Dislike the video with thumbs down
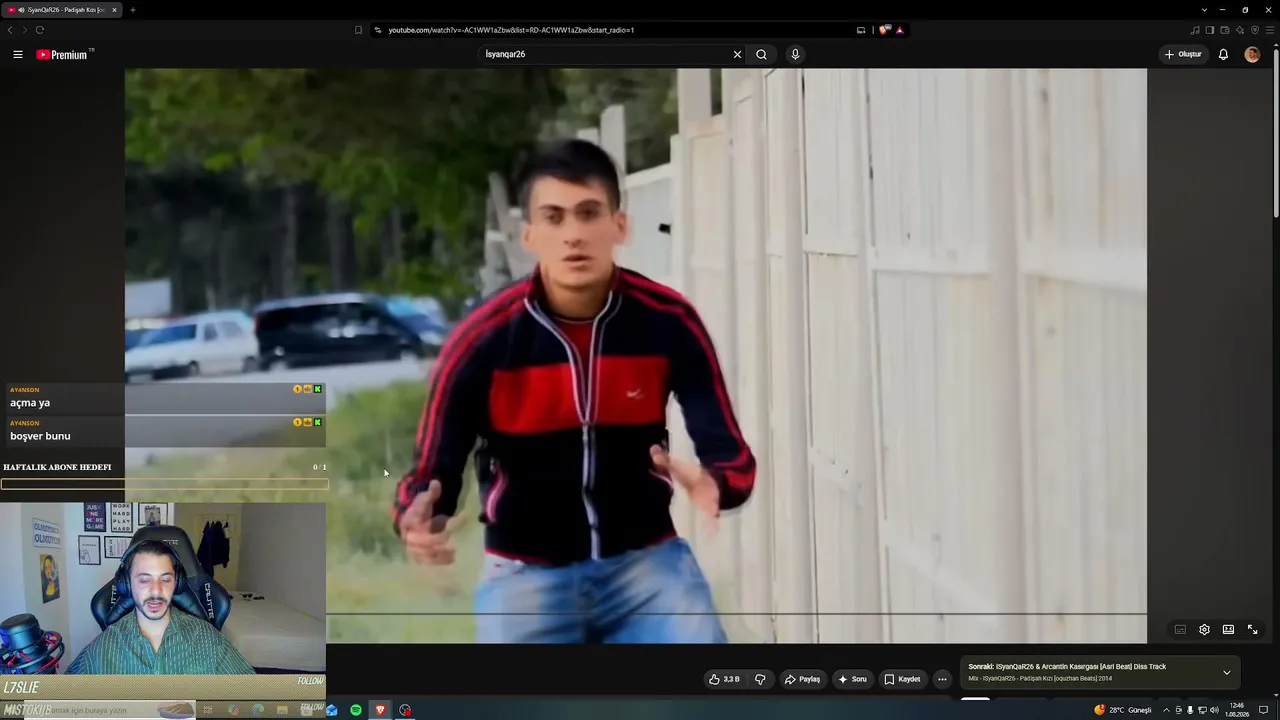Screen dimensions: 1280x720 (x=760, y=679)
